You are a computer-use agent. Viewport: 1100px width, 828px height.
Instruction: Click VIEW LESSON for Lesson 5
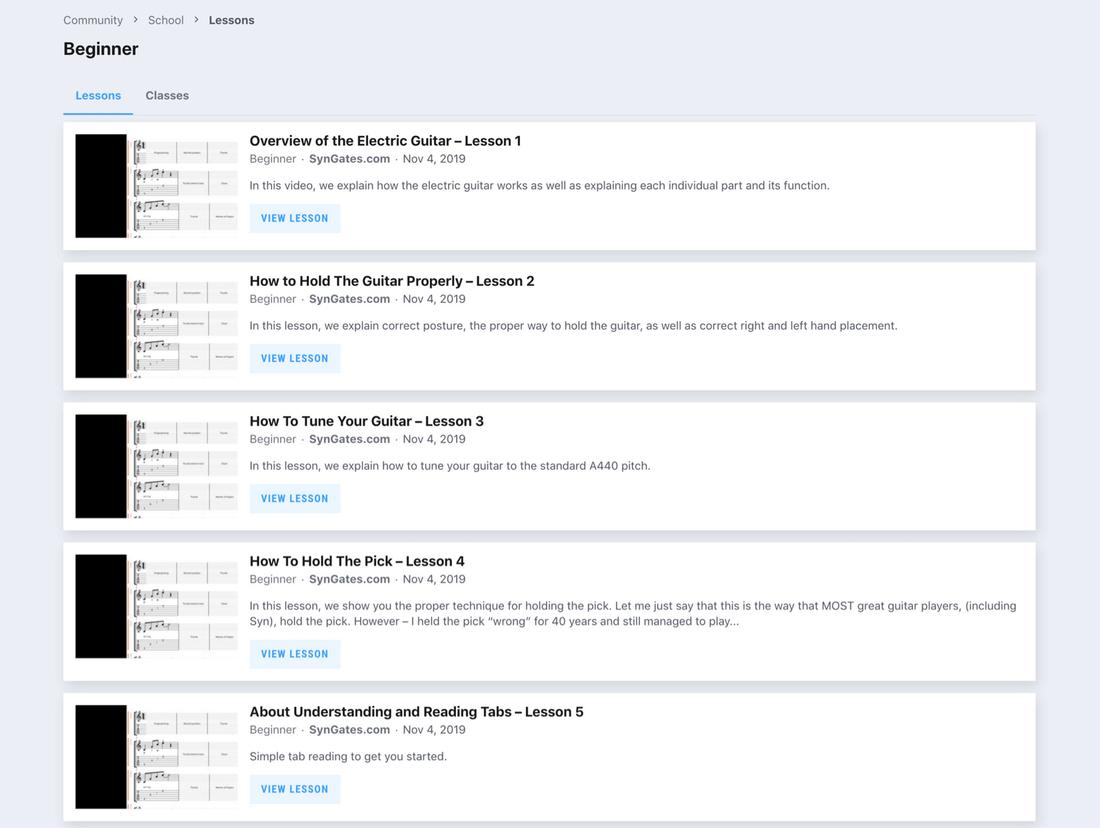coord(294,788)
